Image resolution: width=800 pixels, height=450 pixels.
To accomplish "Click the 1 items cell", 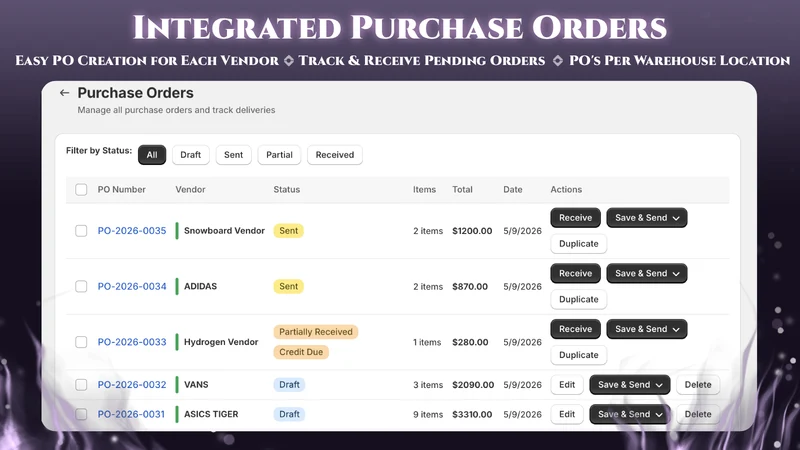I will pos(427,342).
